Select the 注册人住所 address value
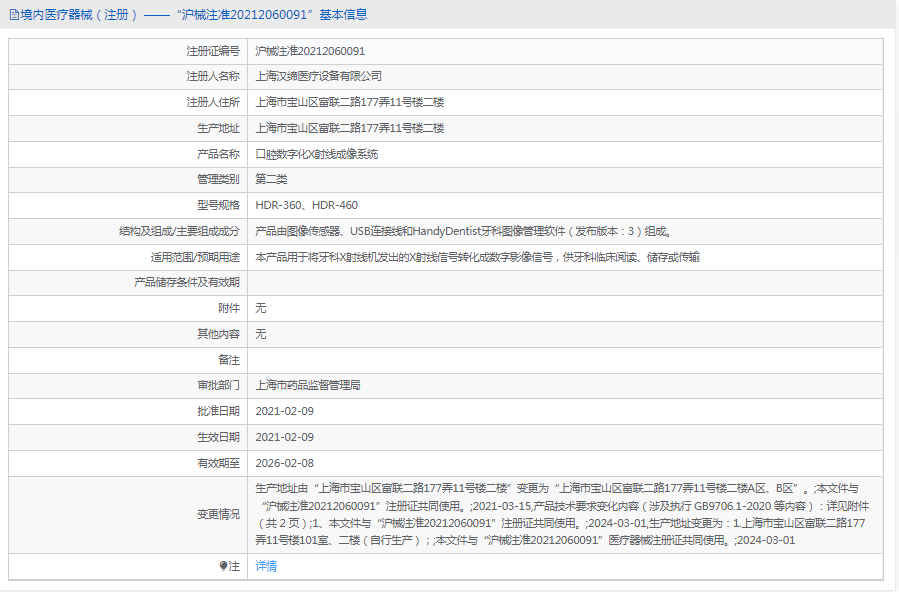 (350, 102)
